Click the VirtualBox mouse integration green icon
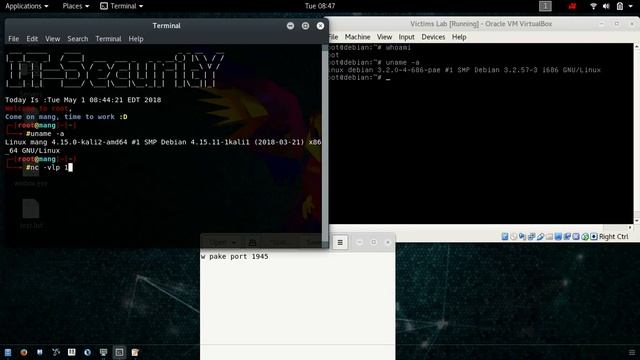The height and width of the screenshot is (360, 640). tap(585, 237)
